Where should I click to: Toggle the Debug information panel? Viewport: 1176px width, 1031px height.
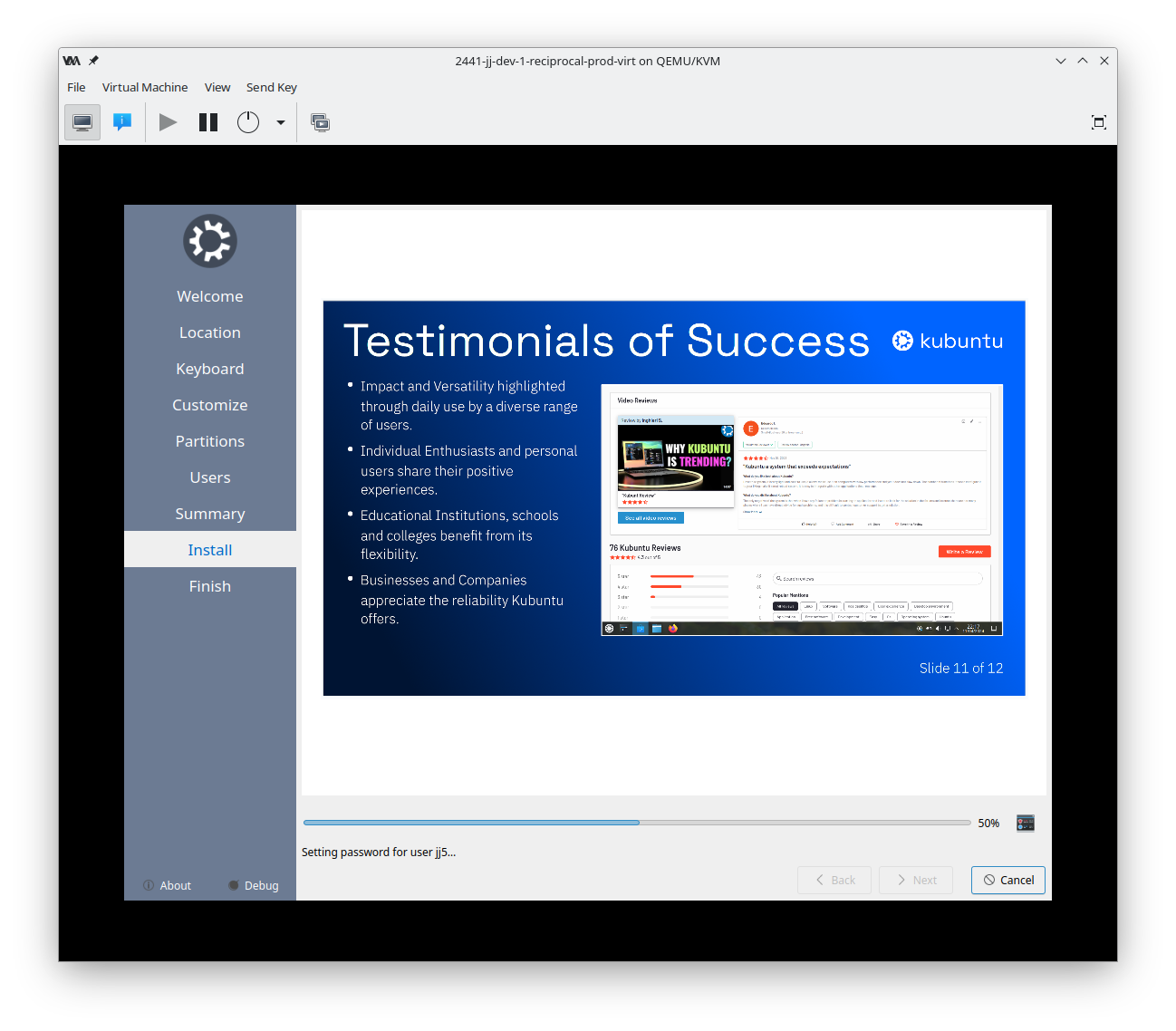(254, 885)
